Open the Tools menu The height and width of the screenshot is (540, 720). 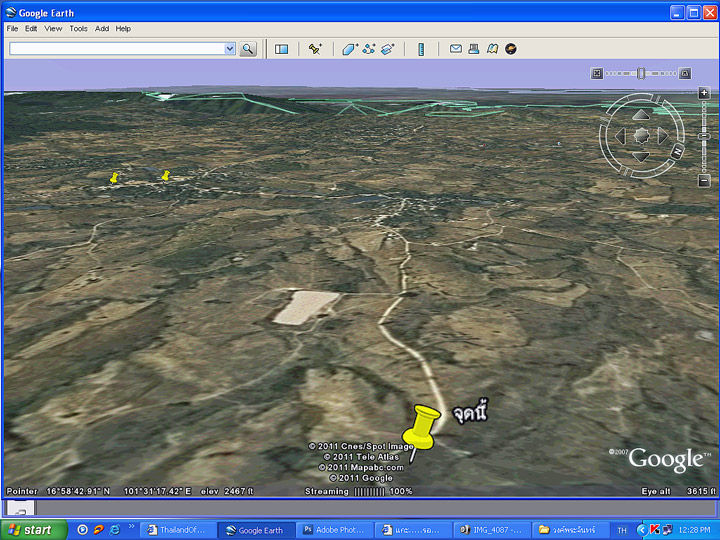pos(78,29)
